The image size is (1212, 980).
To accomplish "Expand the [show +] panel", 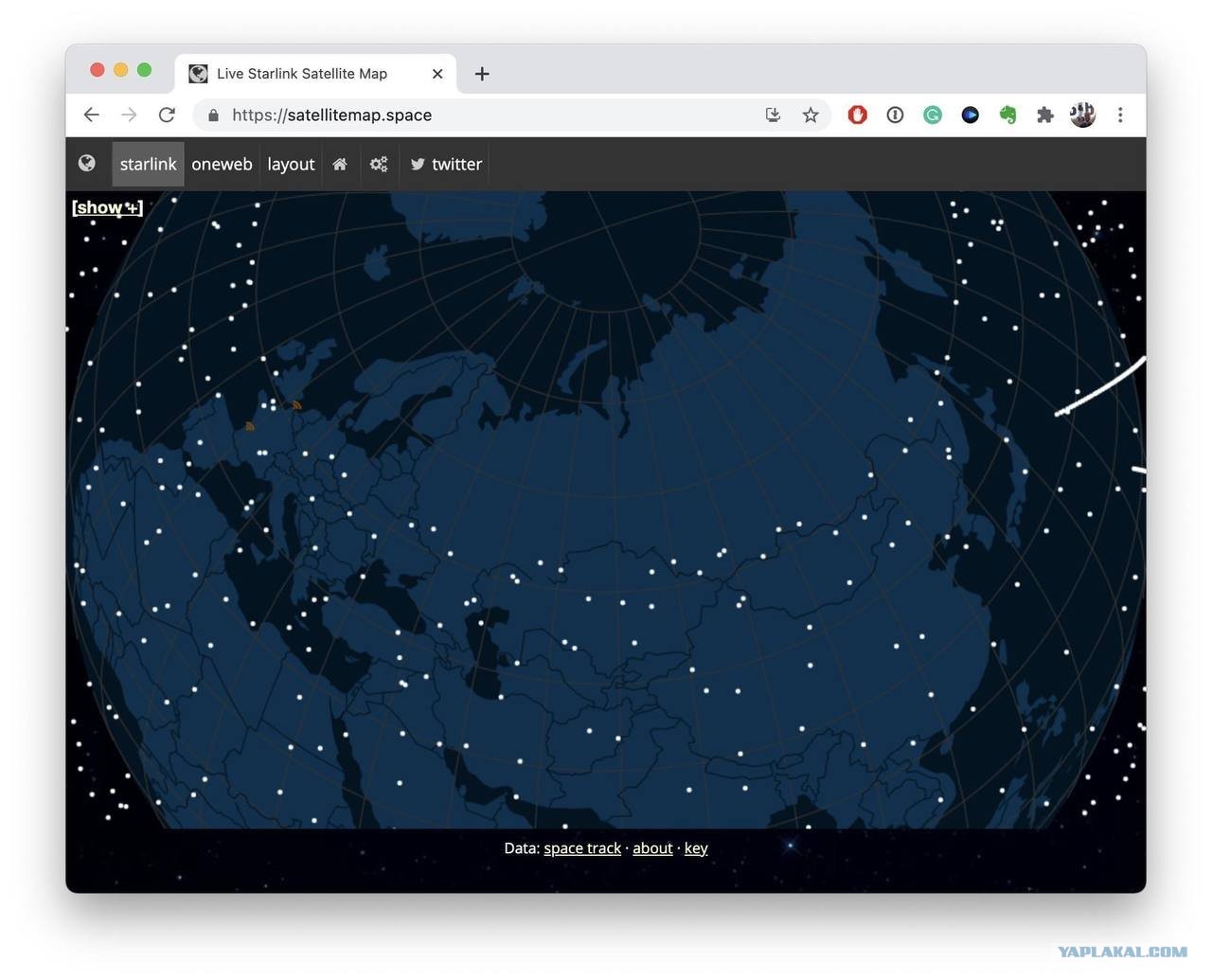I will 107,207.
